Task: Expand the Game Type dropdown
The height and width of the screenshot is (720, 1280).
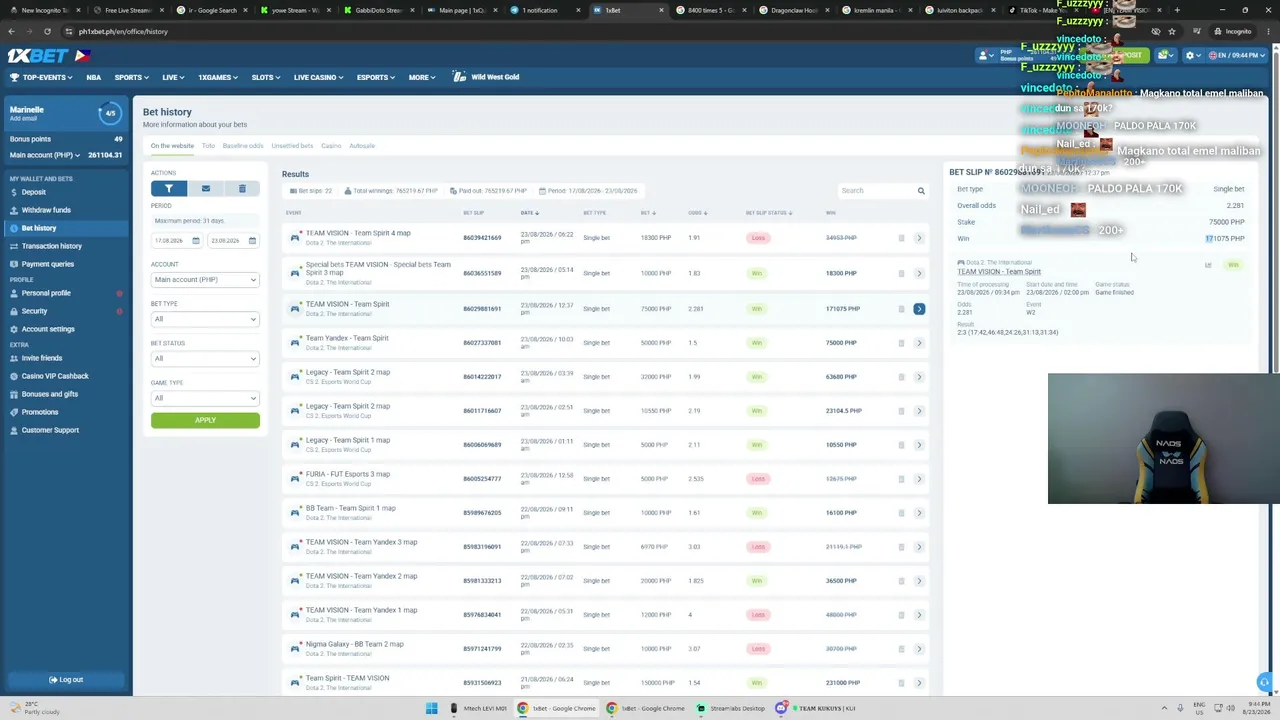Action: [205, 398]
